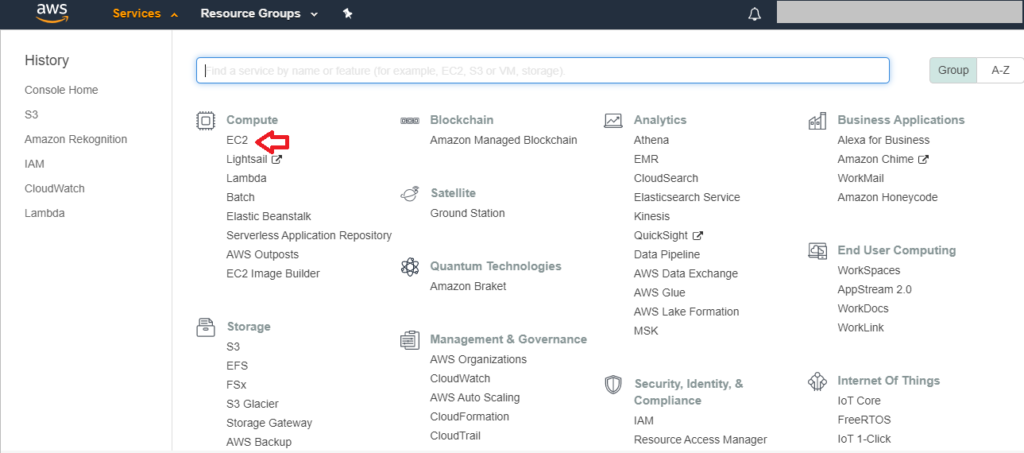The width and height of the screenshot is (1024, 453).
Task: Click the Internet Of Things icon
Action: 817,381
